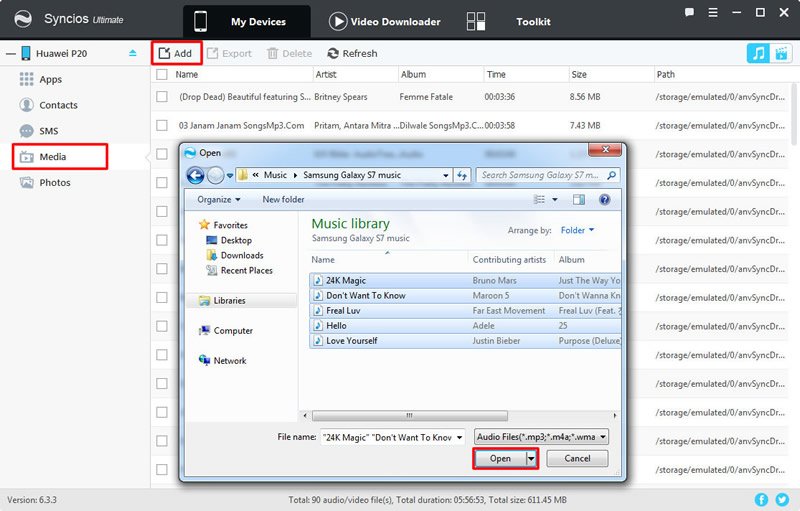This screenshot has width=800, height=511.
Task: Switch to Video Downloader tab
Action: [385, 21]
